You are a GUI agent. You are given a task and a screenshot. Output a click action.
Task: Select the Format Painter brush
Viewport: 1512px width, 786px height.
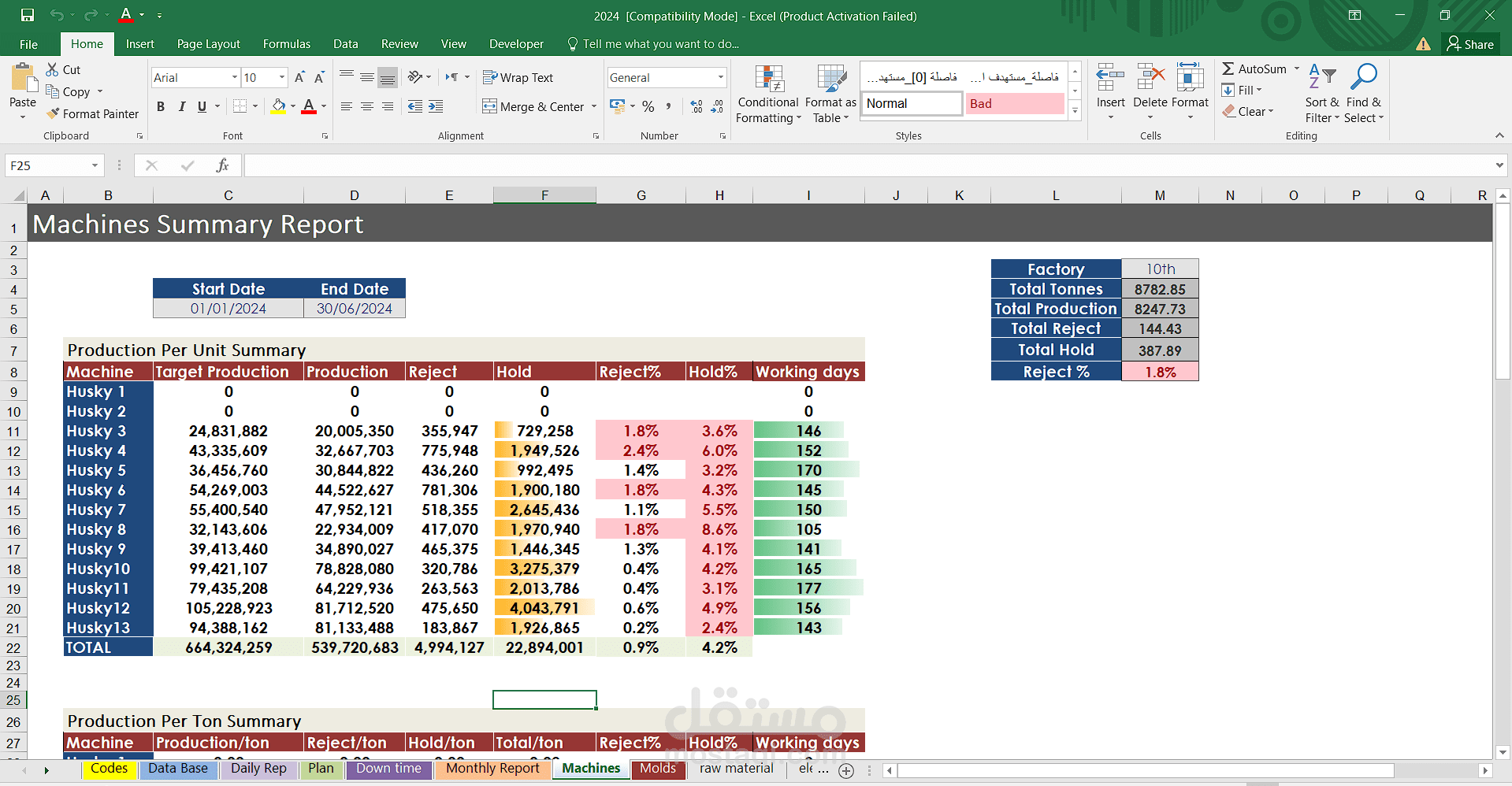(x=53, y=113)
